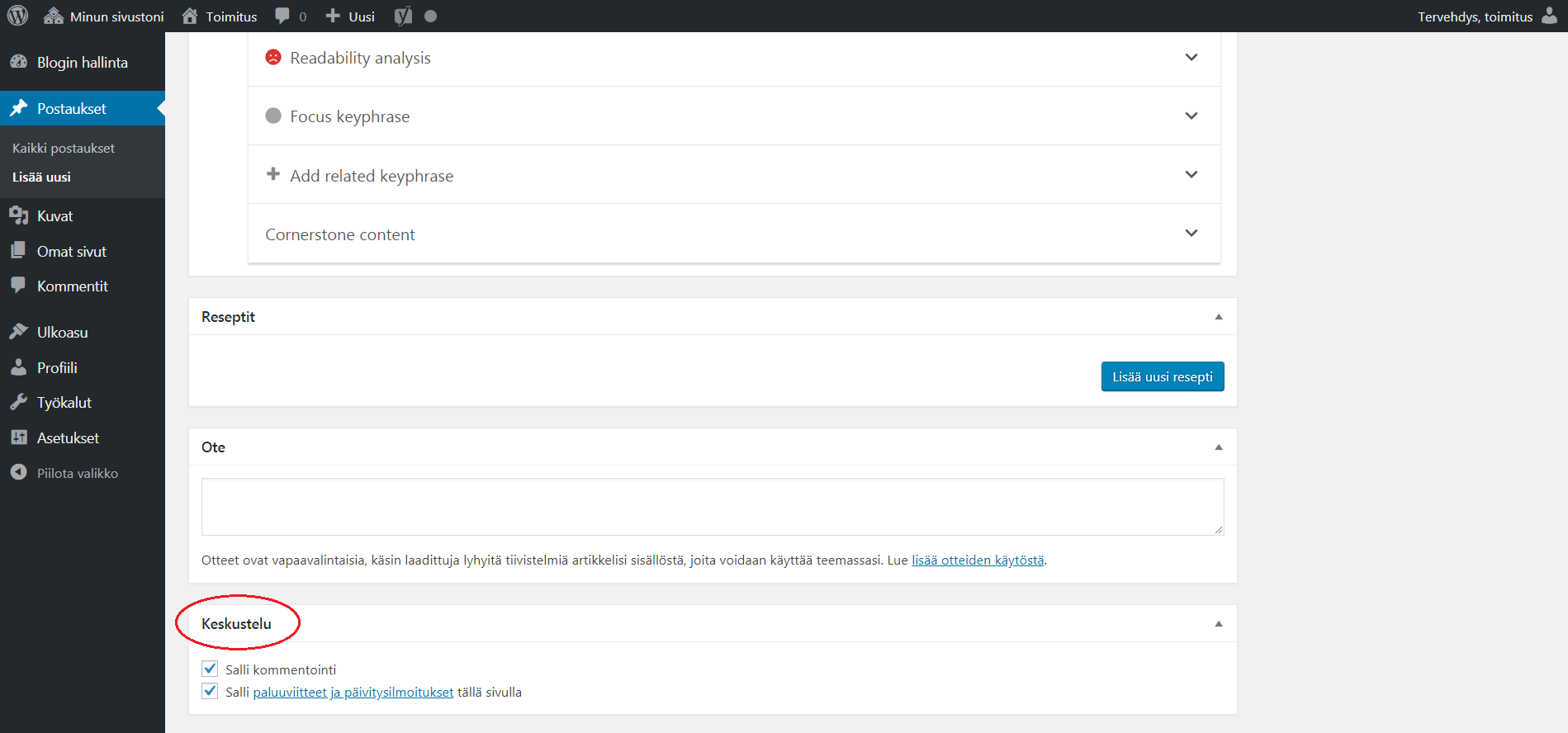Viewport: 1568px width, 733px height.
Task: Click the Postaukset pin icon
Action: point(18,108)
